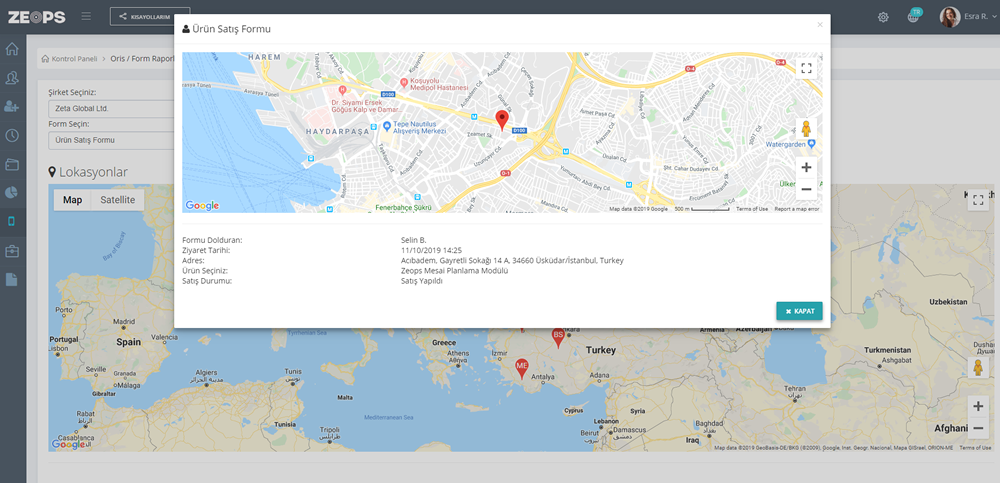Close the Ürün Satış Formu dialog with X
1000x483 pixels.
(x=820, y=25)
